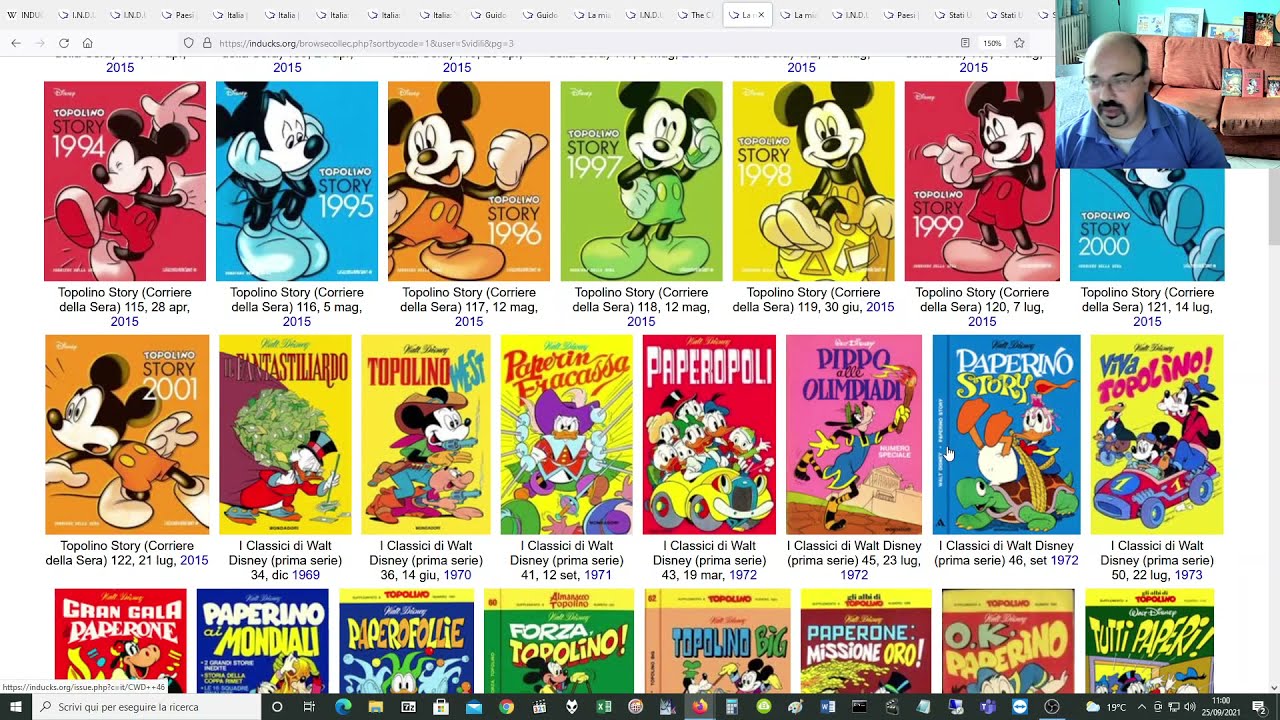The width and height of the screenshot is (1280, 720).
Task: Follow 2015 link under Topolino Story 117
Action: click(x=469, y=322)
